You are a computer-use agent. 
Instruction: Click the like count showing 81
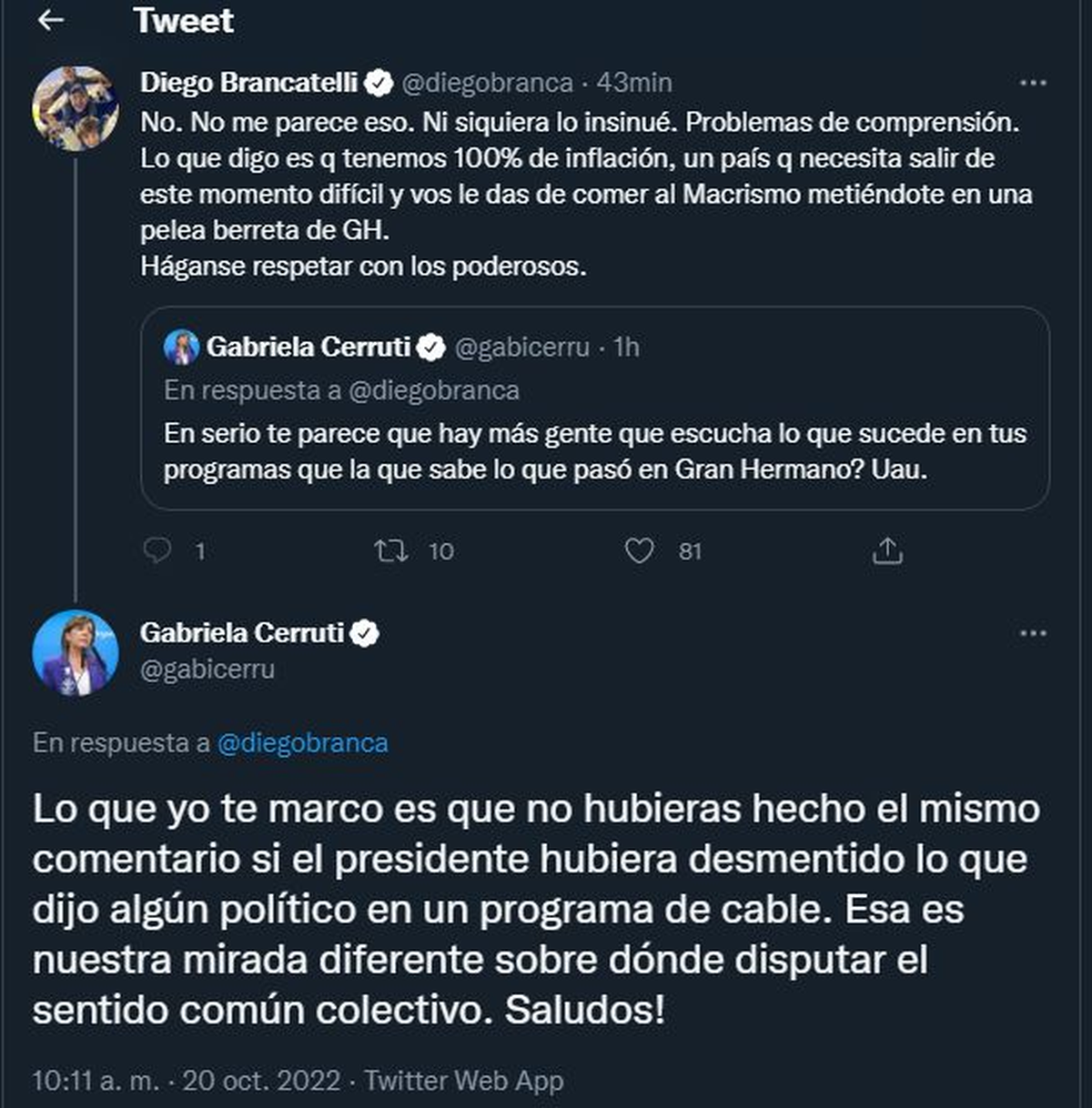692,550
